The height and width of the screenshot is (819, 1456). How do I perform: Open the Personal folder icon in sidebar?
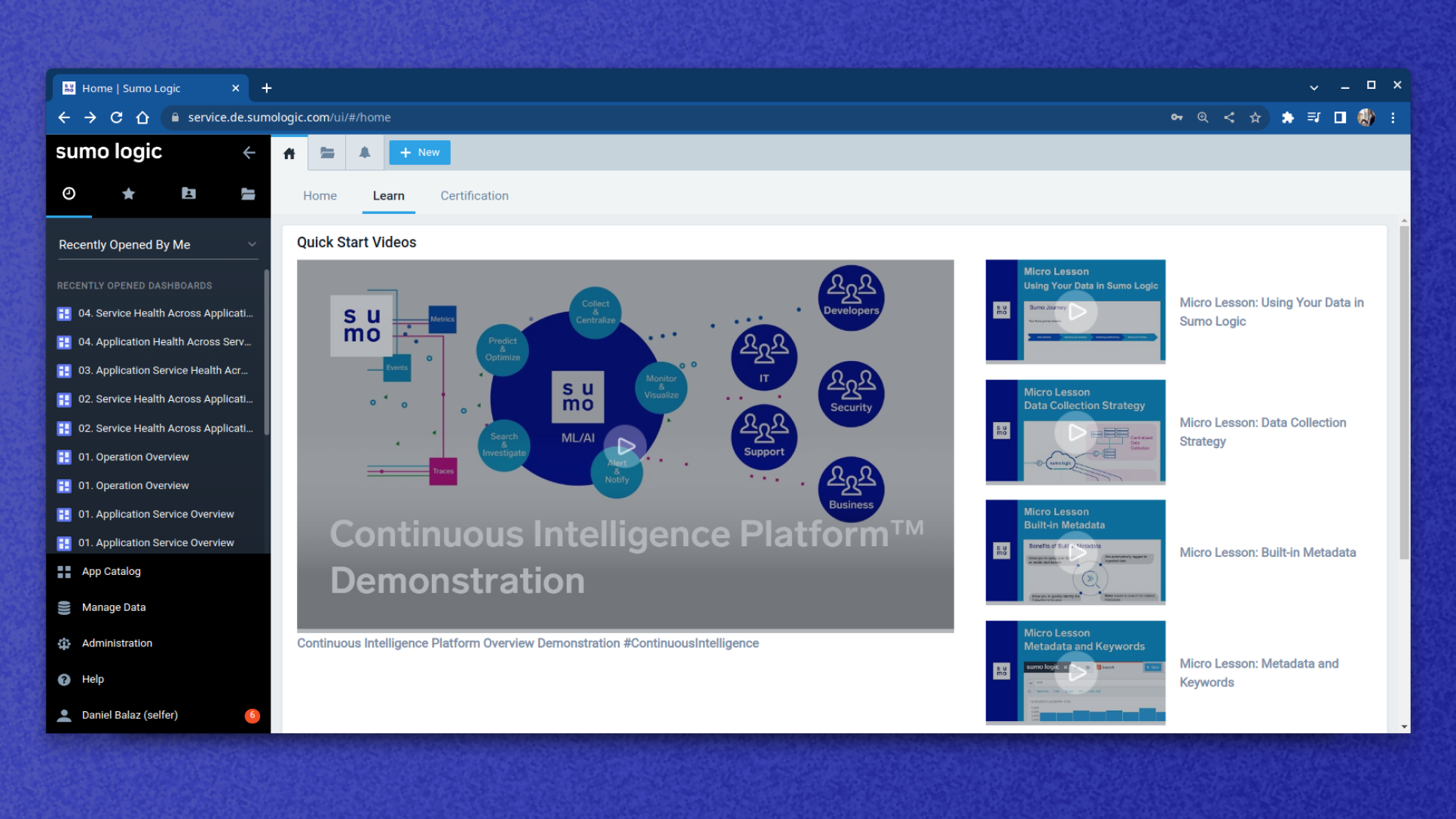188,194
